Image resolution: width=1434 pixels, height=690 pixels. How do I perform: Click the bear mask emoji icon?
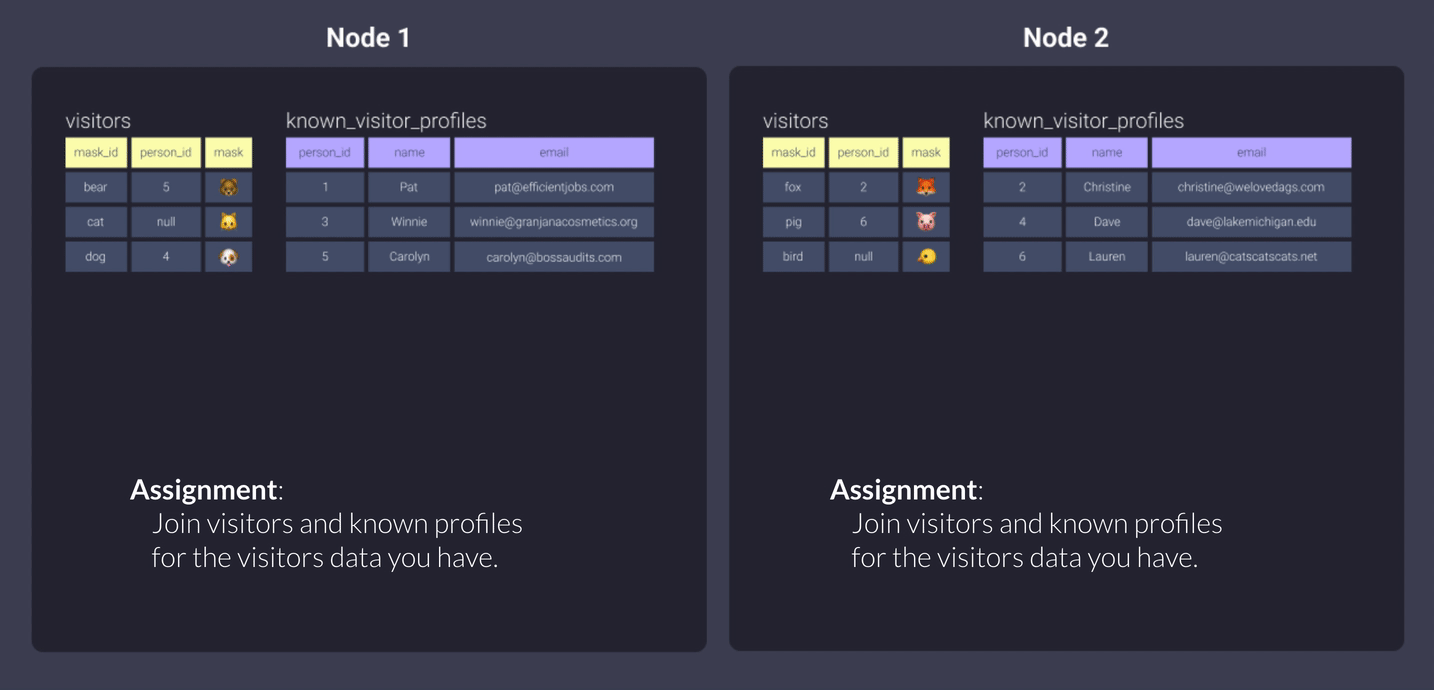(x=228, y=187)
